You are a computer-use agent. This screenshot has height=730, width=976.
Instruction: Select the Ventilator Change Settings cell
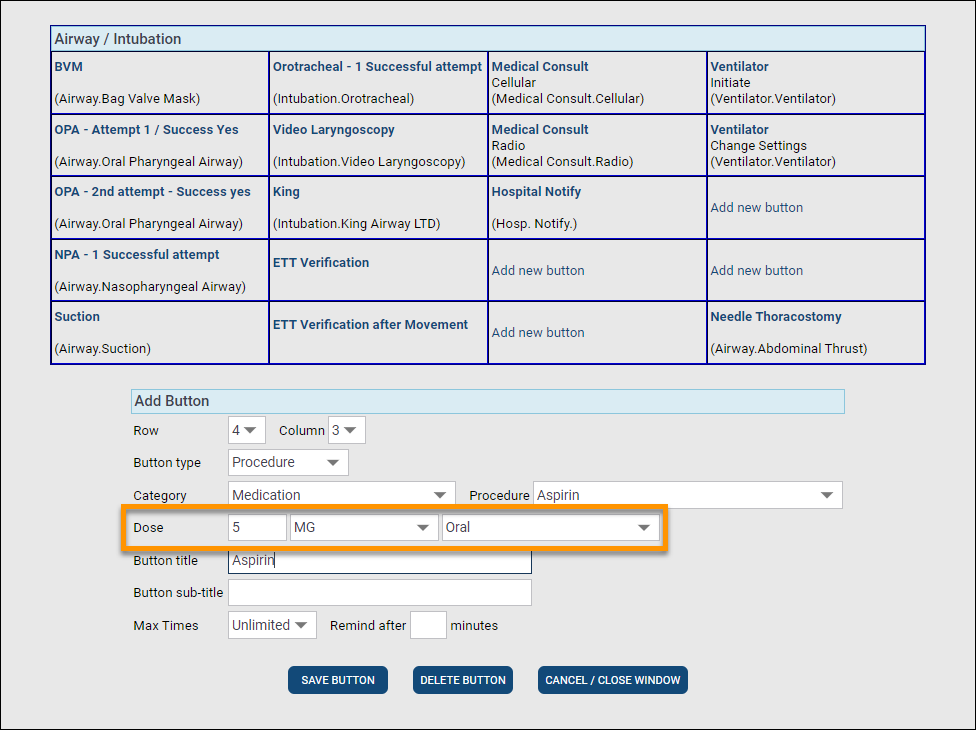[816, 145]
